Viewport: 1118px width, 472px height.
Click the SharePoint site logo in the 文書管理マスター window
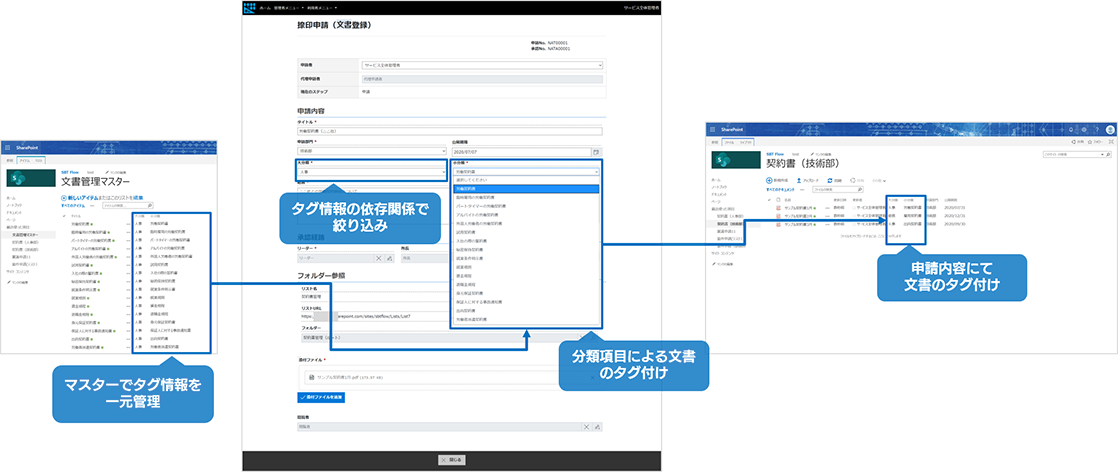coord(31,178)
